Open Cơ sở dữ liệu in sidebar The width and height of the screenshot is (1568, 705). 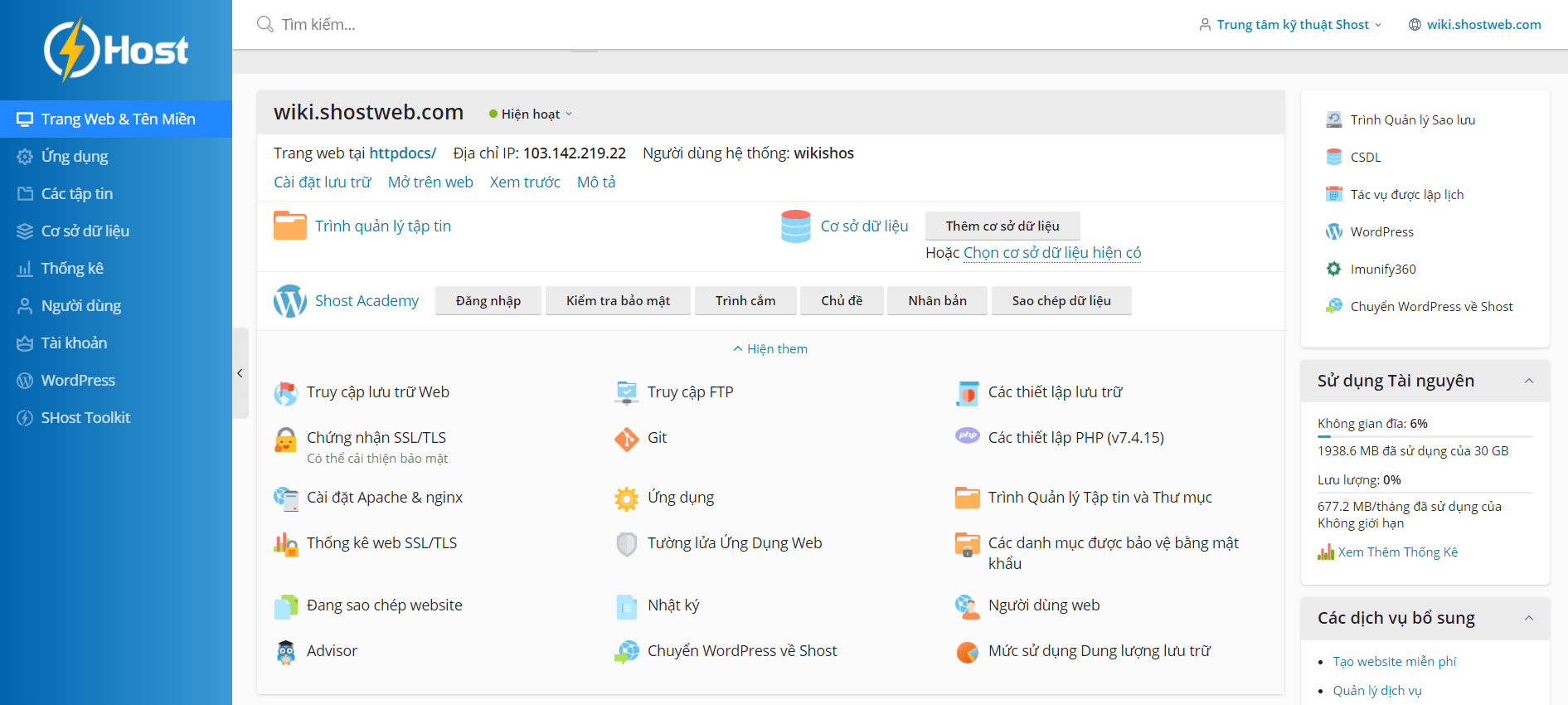tap(116, 231)
